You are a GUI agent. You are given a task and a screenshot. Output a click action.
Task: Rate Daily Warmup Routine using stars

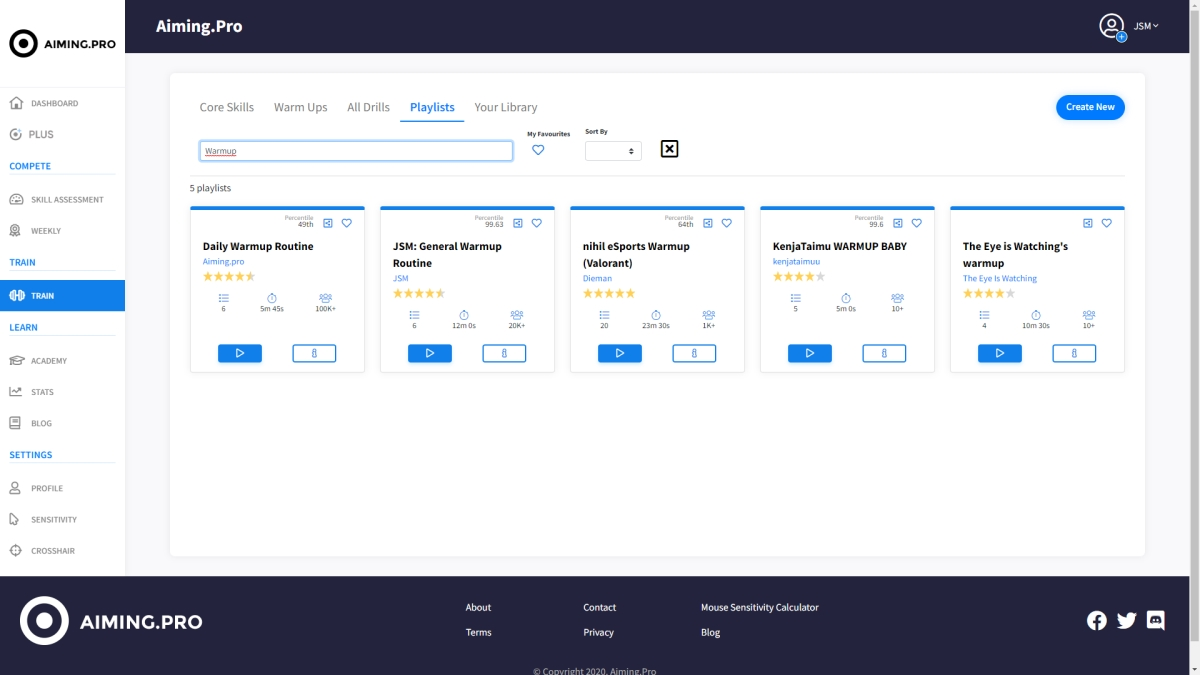click(x=229, y=276)
